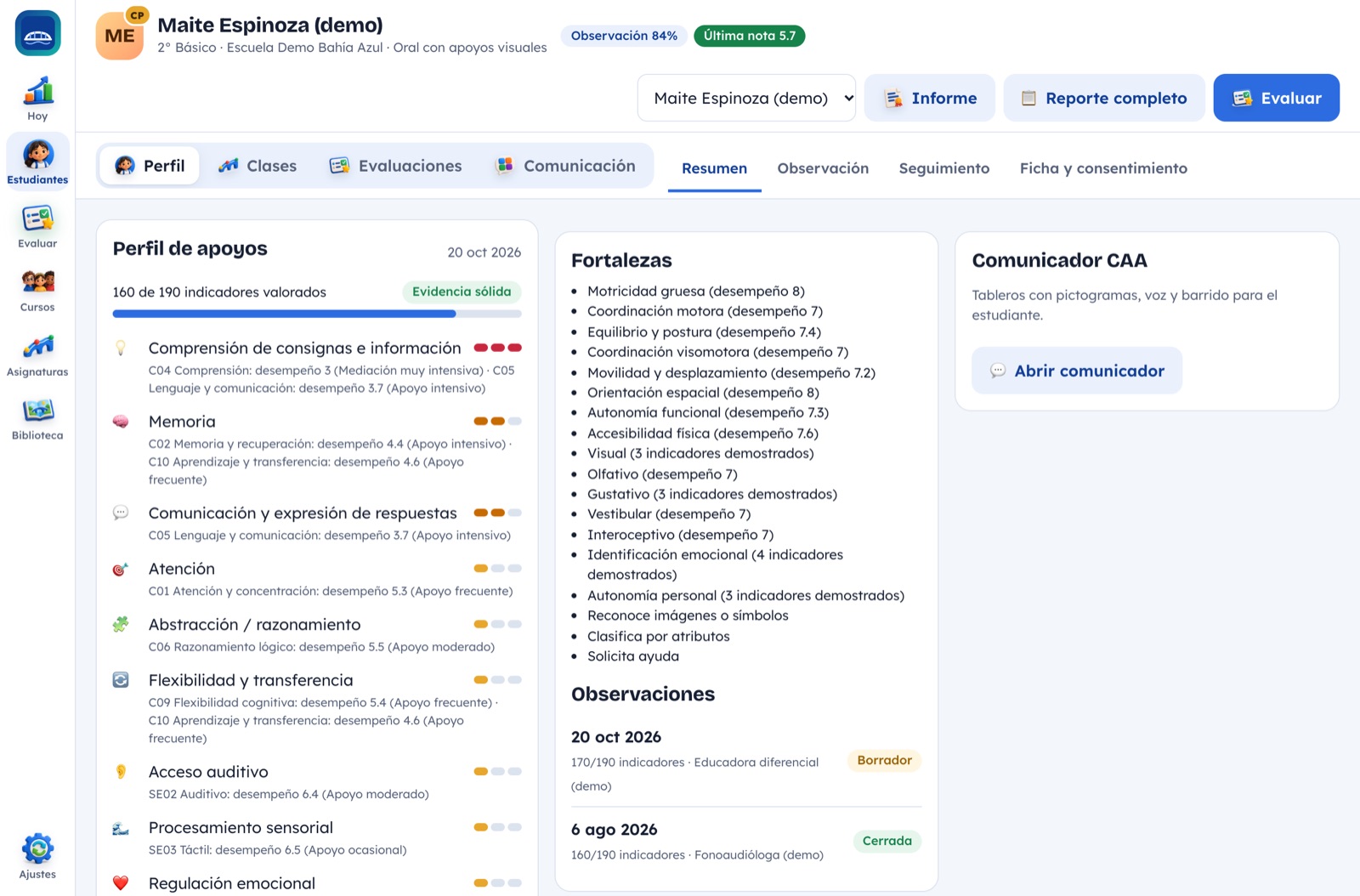Image resolution: width=1360 pixels, height=896 pixels.
Task: Open Cursos in the sidebar
Action: (37, 290)
